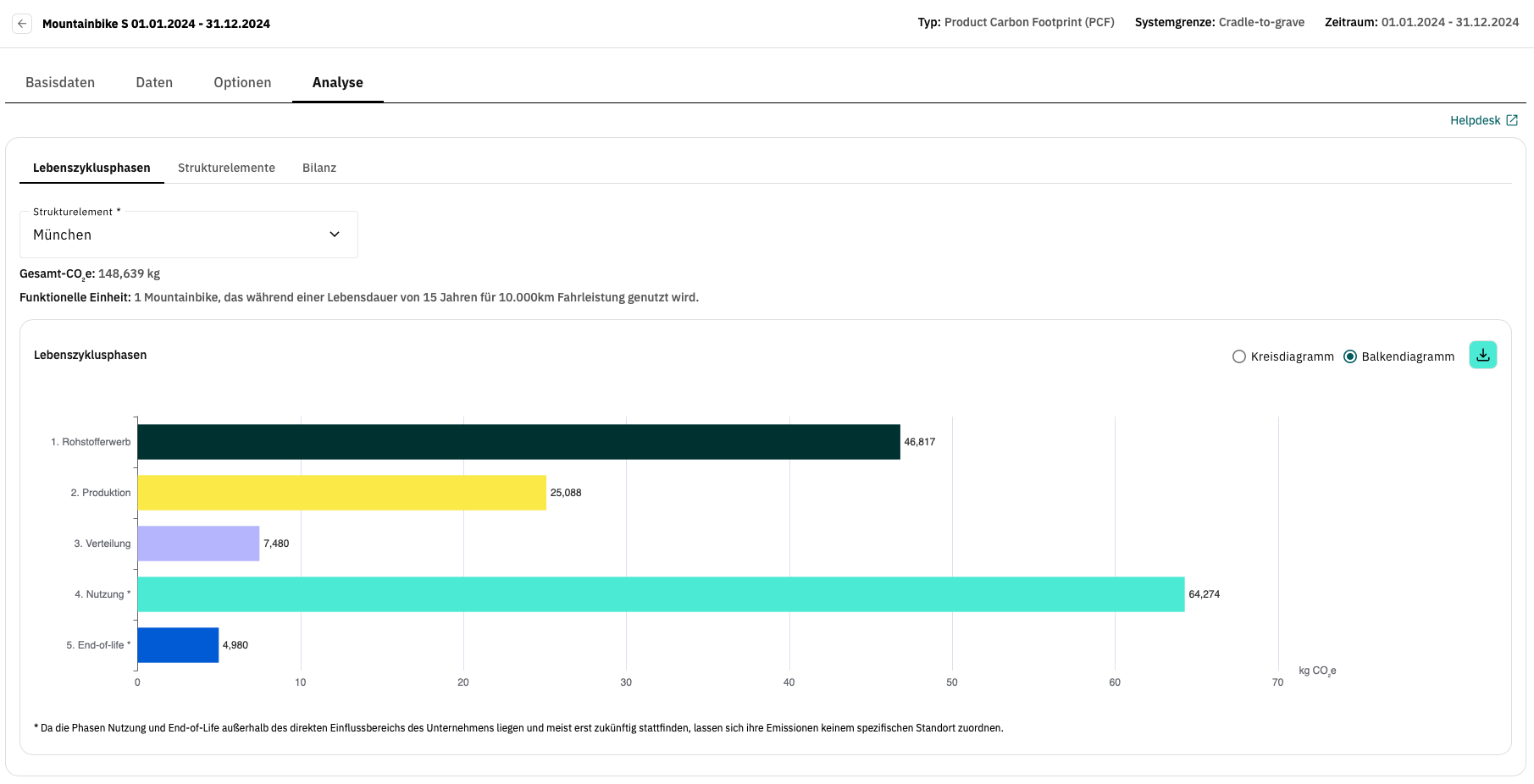Switch to Strukturelemente sub-tab
The height and width of the screenshot is (784, 1534).
click(226, 168)
